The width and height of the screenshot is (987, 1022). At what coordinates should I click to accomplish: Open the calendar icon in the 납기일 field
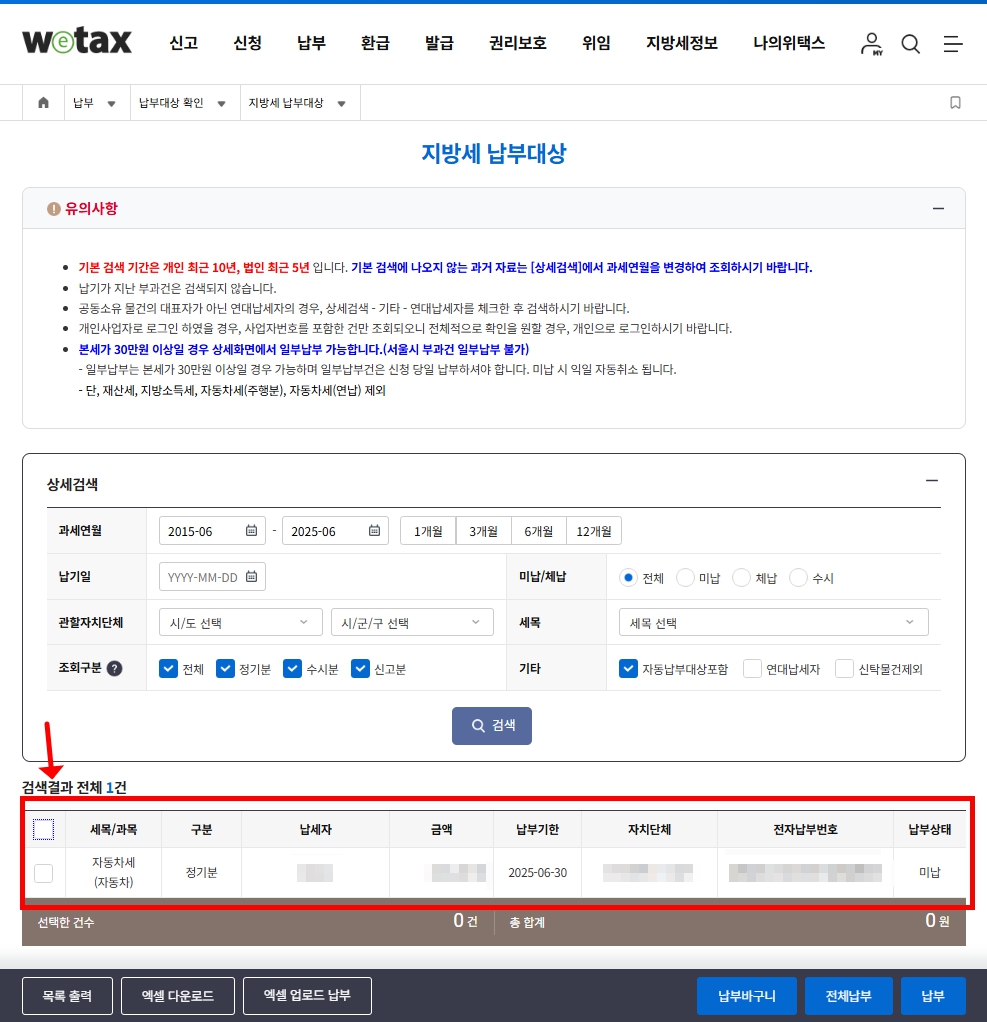point(254,576)
